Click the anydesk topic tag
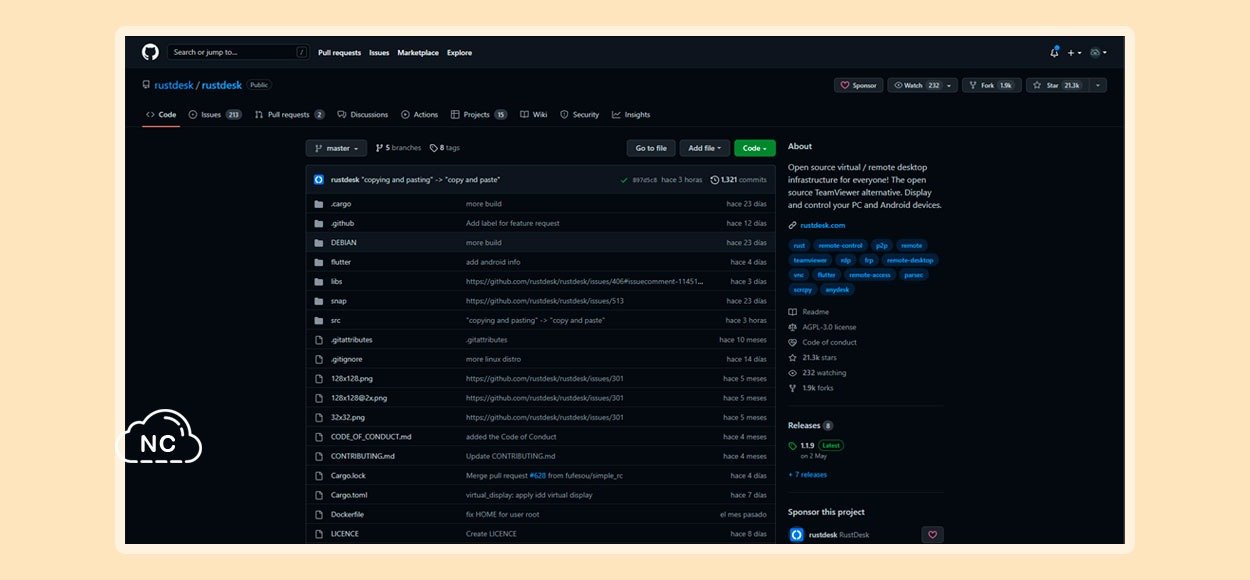Screen dimensions: 1250x580 point(836,289)
